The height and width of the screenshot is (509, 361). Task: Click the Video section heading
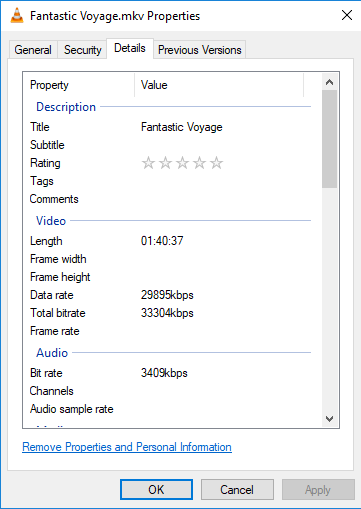point(51,221)
